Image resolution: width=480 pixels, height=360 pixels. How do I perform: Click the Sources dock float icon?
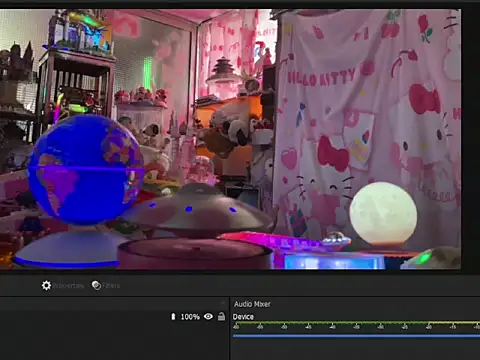click(x=223, y=303)
